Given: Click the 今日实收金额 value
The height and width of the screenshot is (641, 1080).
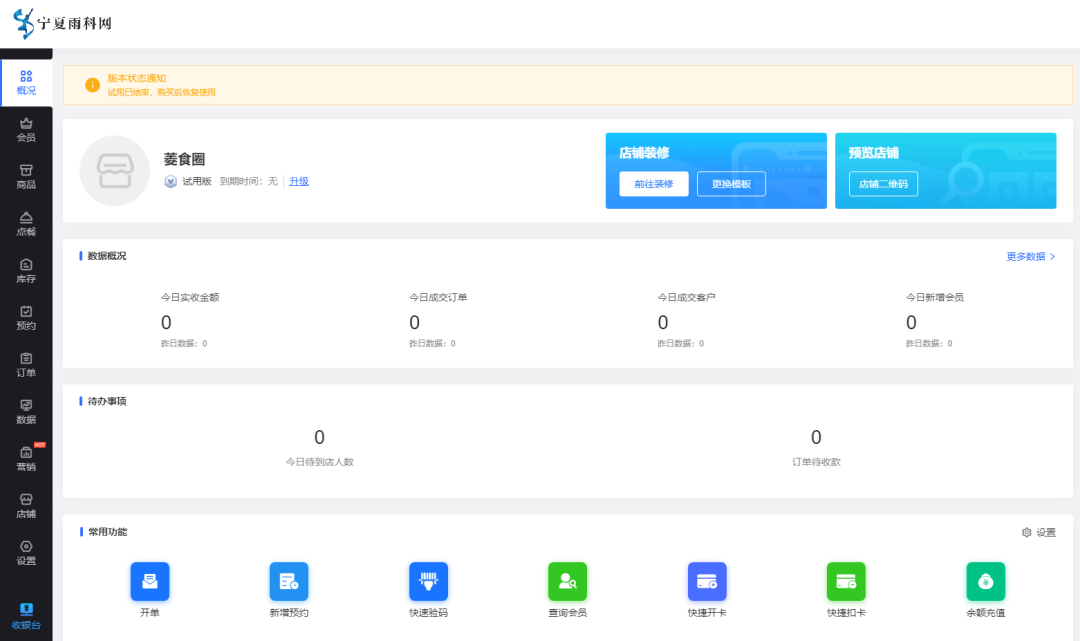Looking at the screenshot, I should pos(166,322).
